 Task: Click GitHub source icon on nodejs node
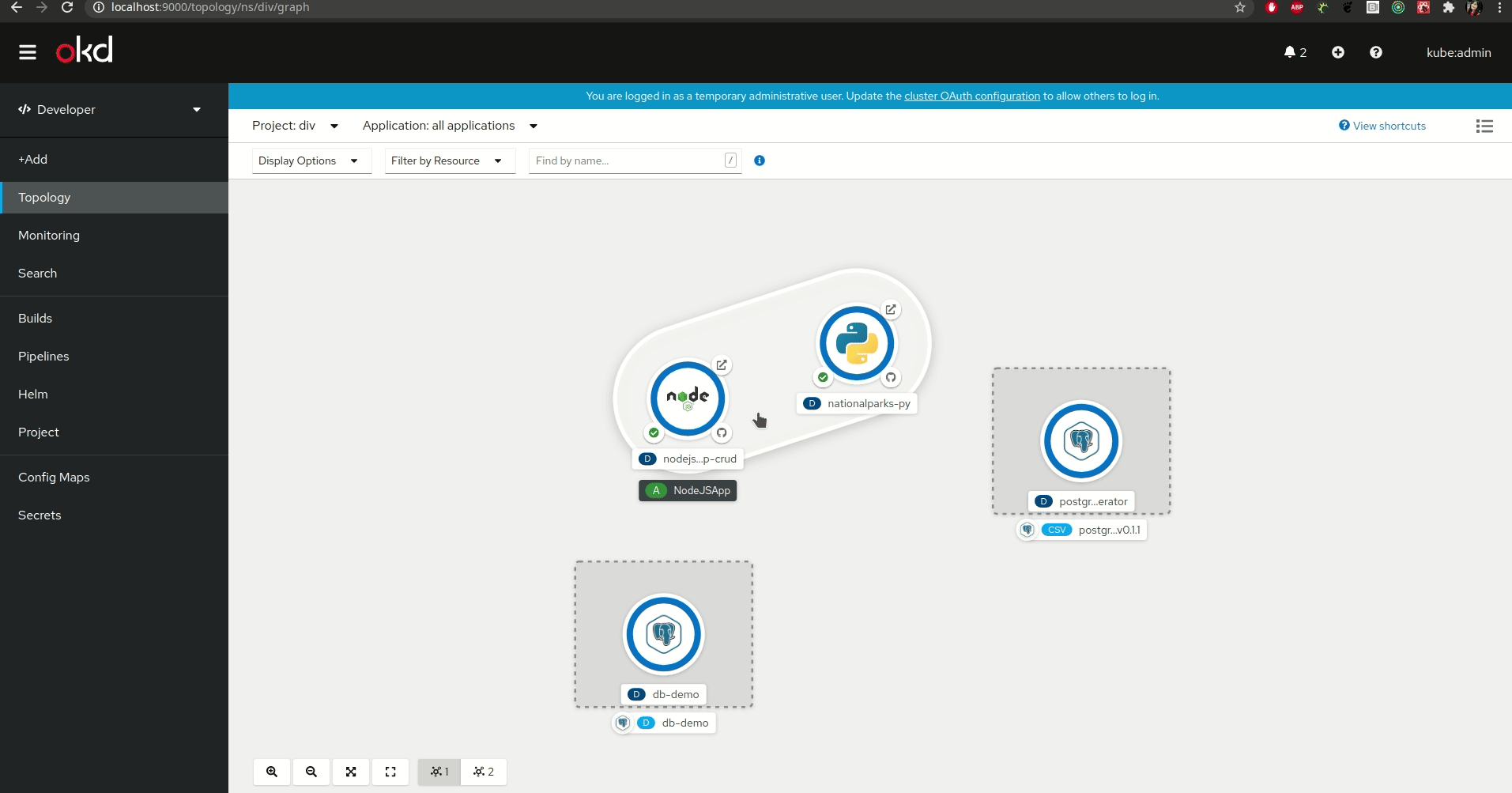tap(722, 433)
